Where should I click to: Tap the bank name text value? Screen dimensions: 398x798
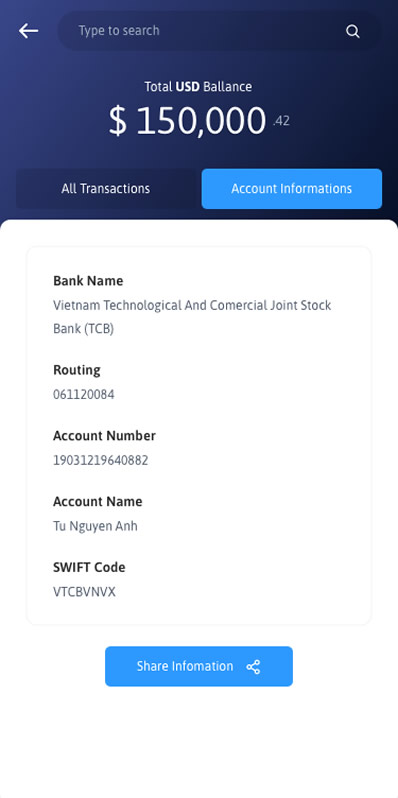point(192,317)
